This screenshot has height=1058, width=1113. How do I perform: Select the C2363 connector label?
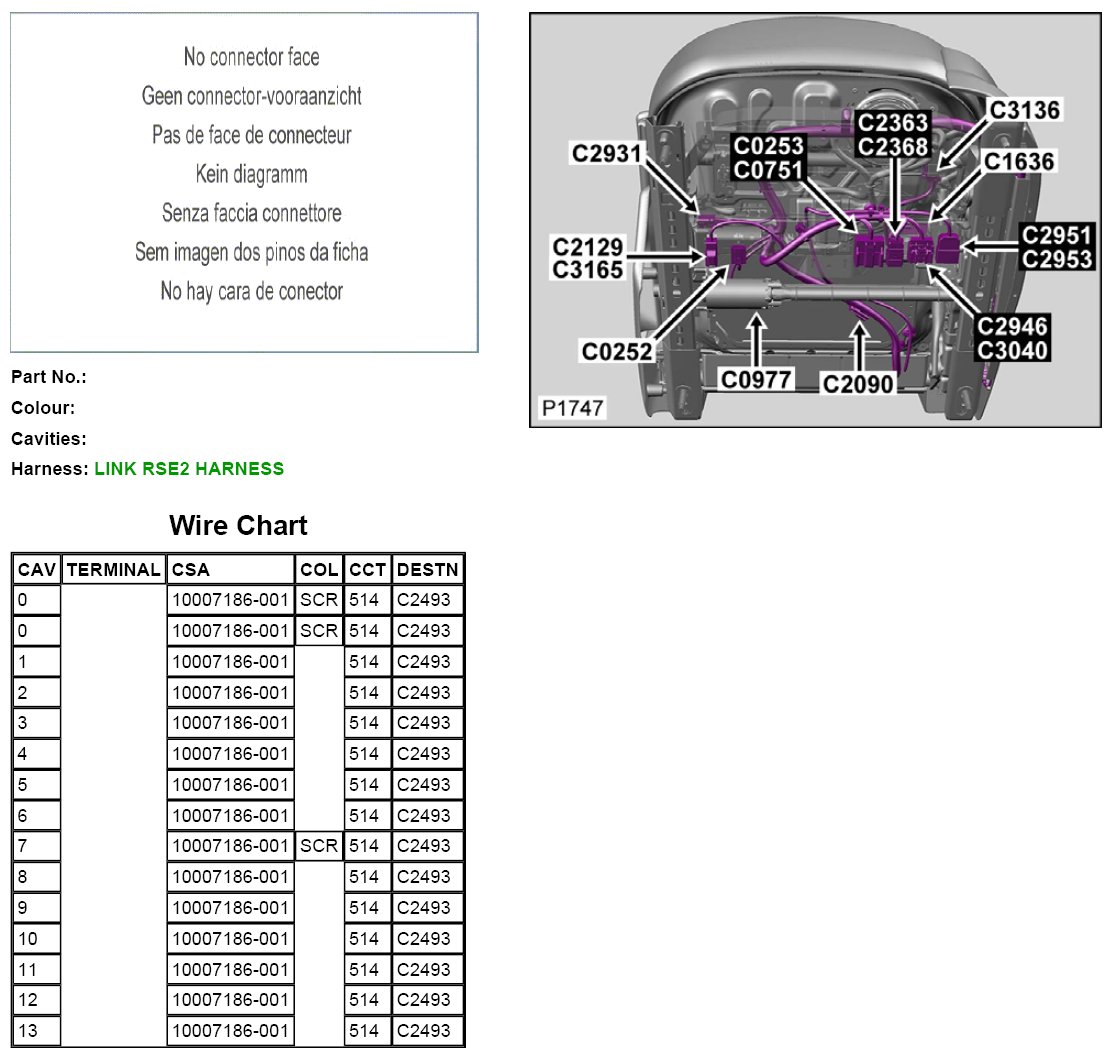click(894, 124)
